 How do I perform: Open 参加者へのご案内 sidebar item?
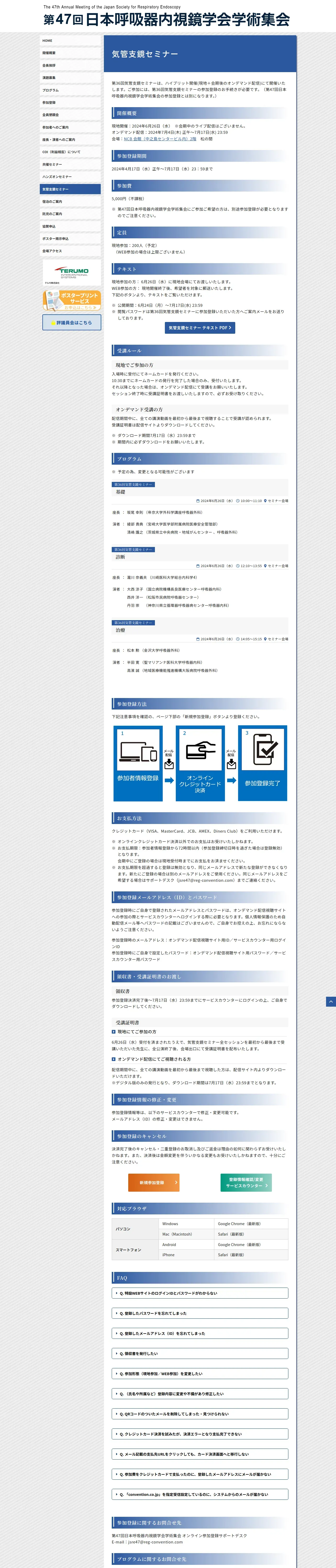[x=70, y=127]
